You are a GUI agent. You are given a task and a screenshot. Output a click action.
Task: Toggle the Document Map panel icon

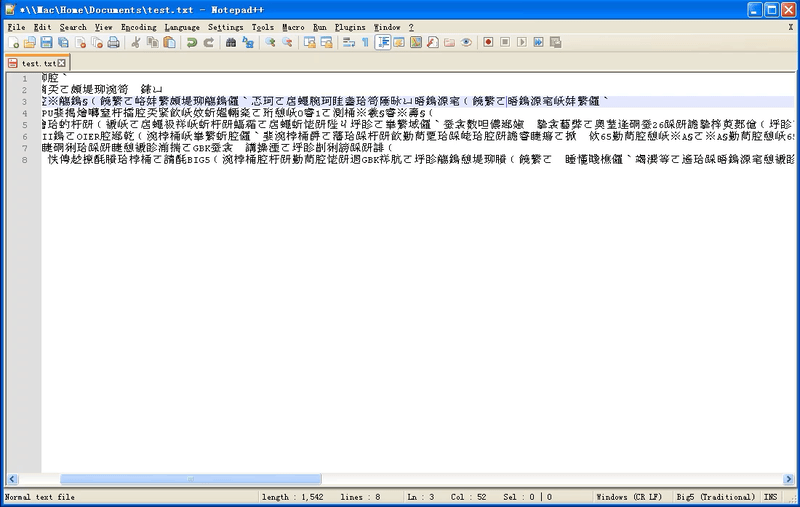coord(416,43)
